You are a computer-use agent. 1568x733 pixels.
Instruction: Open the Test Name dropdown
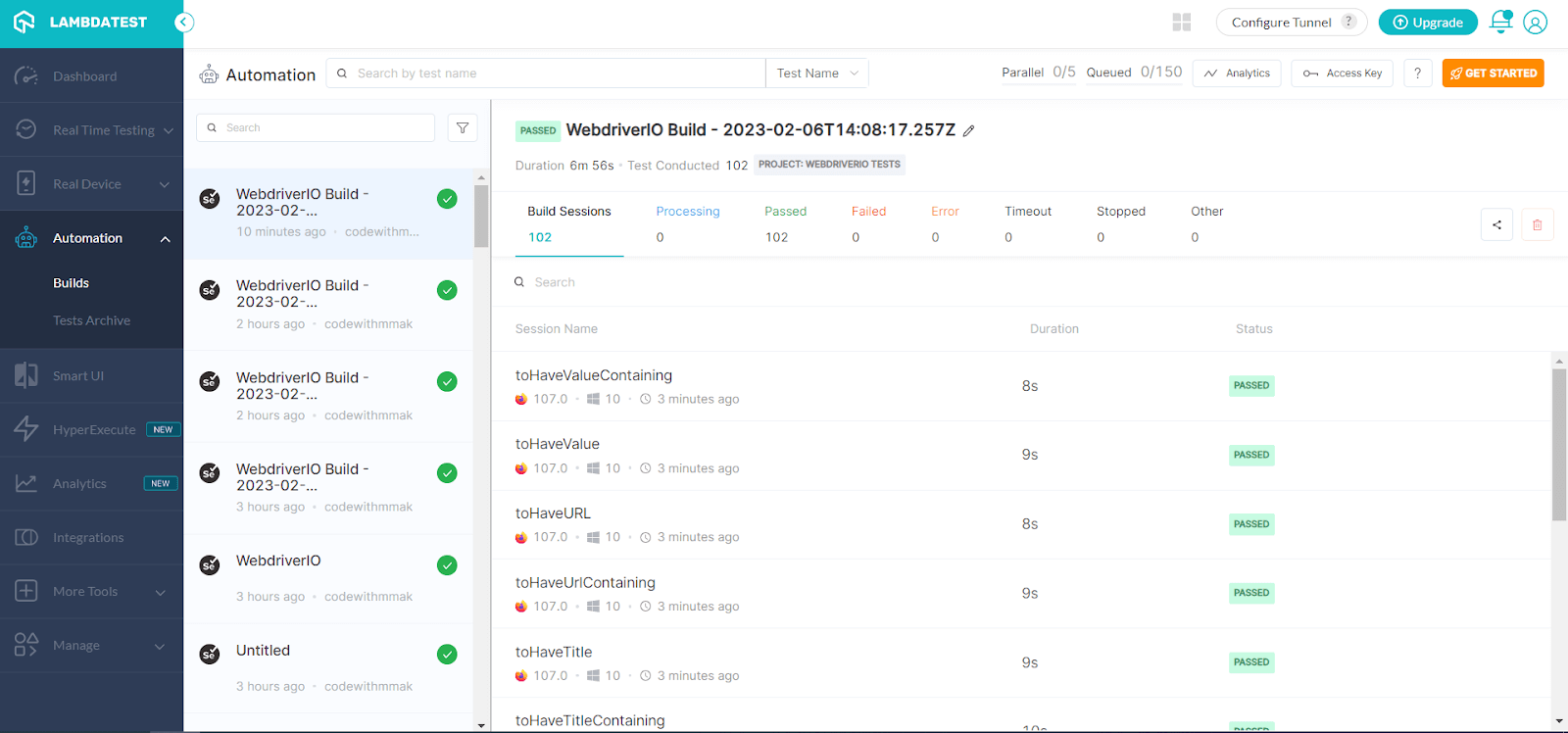click(x=817, y=73)
